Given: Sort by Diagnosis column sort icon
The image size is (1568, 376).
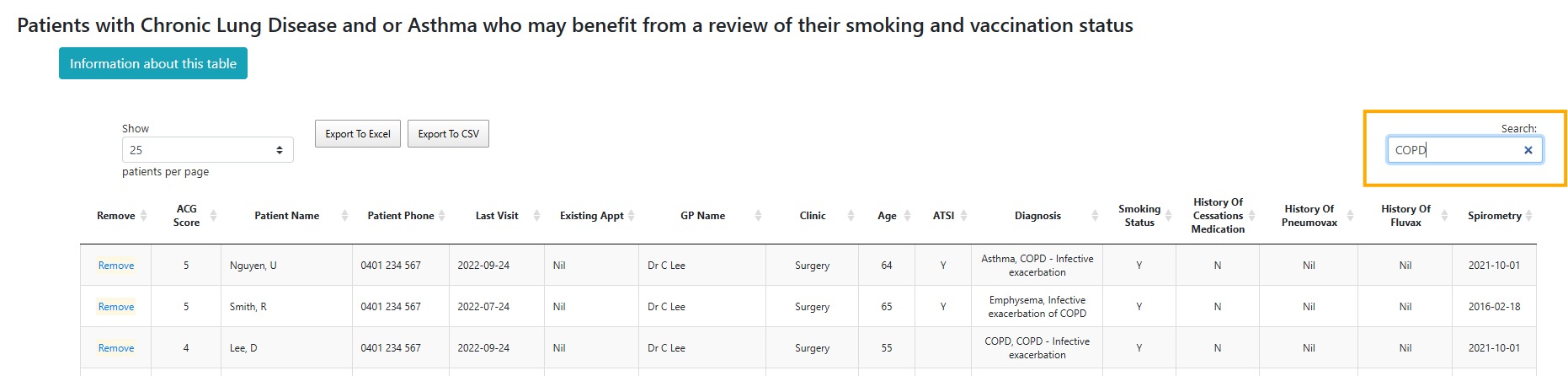Looking at the screenshot, I should point(1095,216).
